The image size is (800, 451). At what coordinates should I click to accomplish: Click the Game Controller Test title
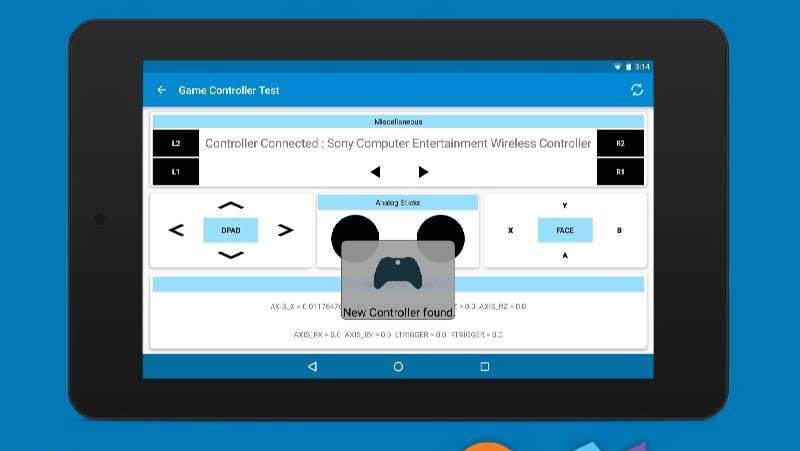pos(229,90)
